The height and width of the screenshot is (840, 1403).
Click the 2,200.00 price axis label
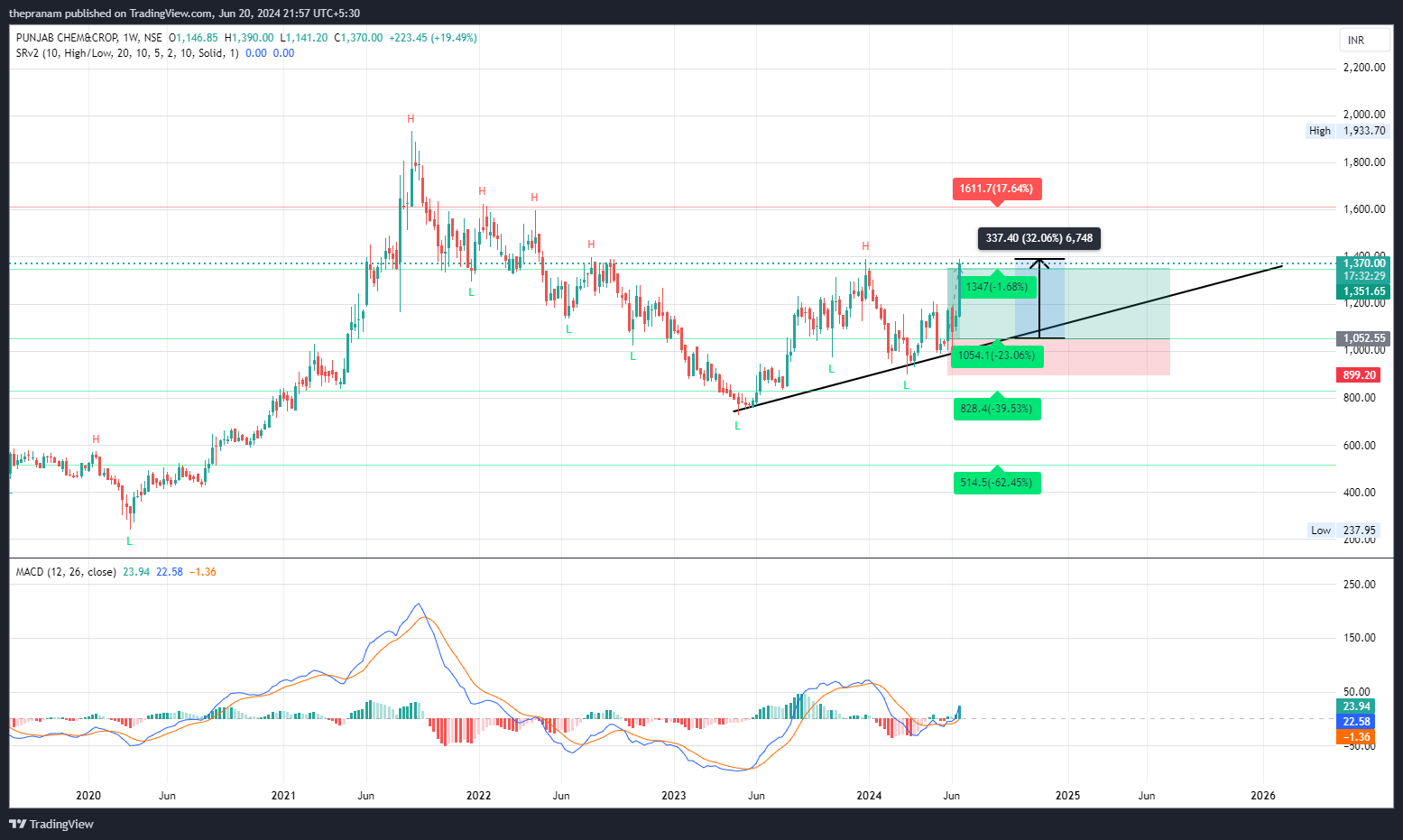pos(1364,68)
